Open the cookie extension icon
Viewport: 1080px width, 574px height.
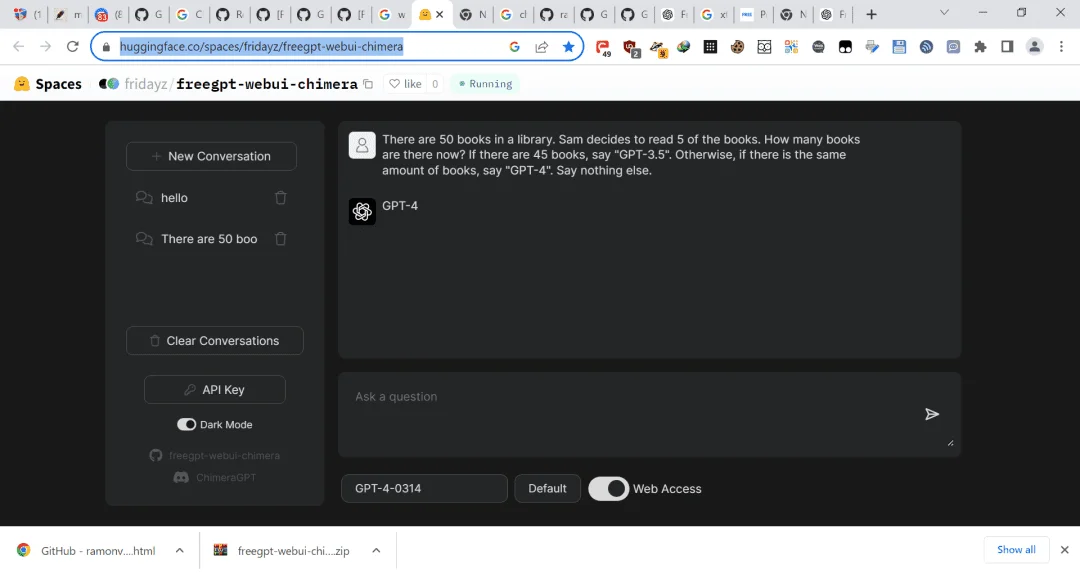pyautogui.click(x=737, y=47)
